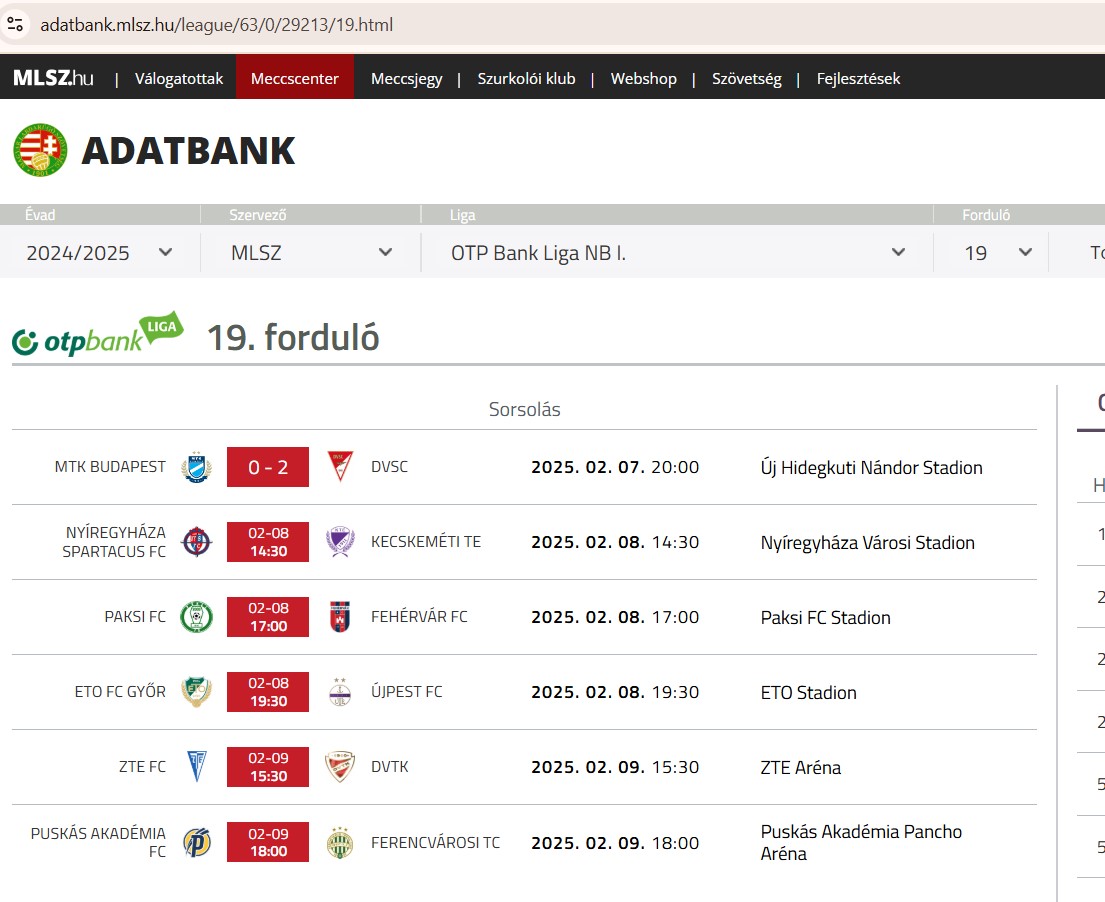
Task: Click the Fehérvár FC team crest
Action: [340, 617]
